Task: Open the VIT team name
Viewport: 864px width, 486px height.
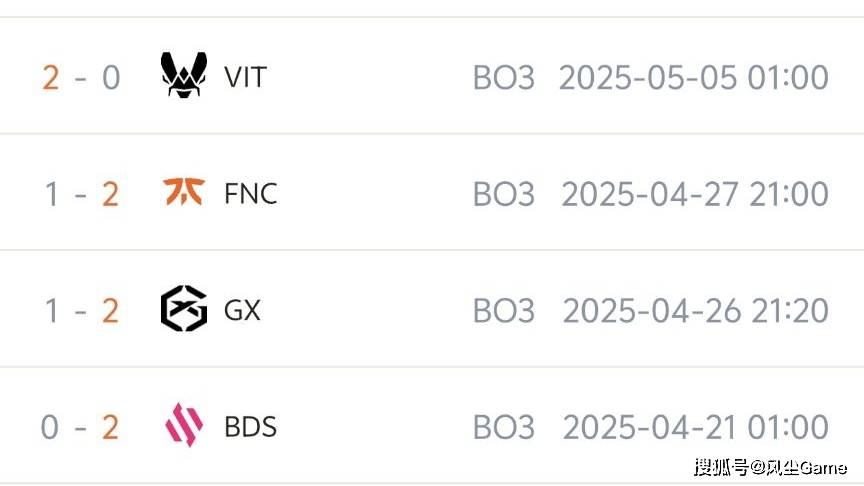Action: click(245, 77)
